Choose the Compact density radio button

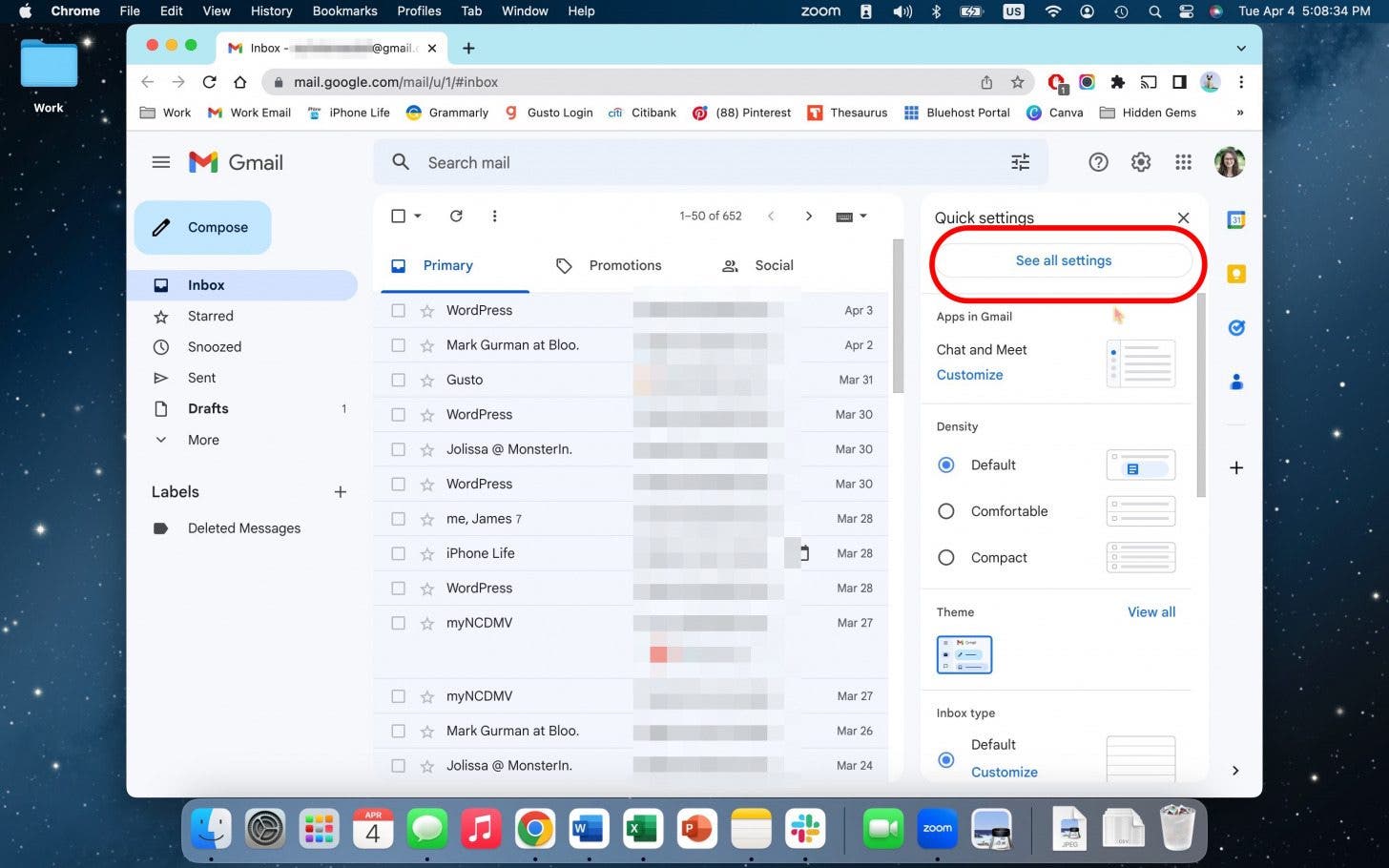click(x=946, y=558)
